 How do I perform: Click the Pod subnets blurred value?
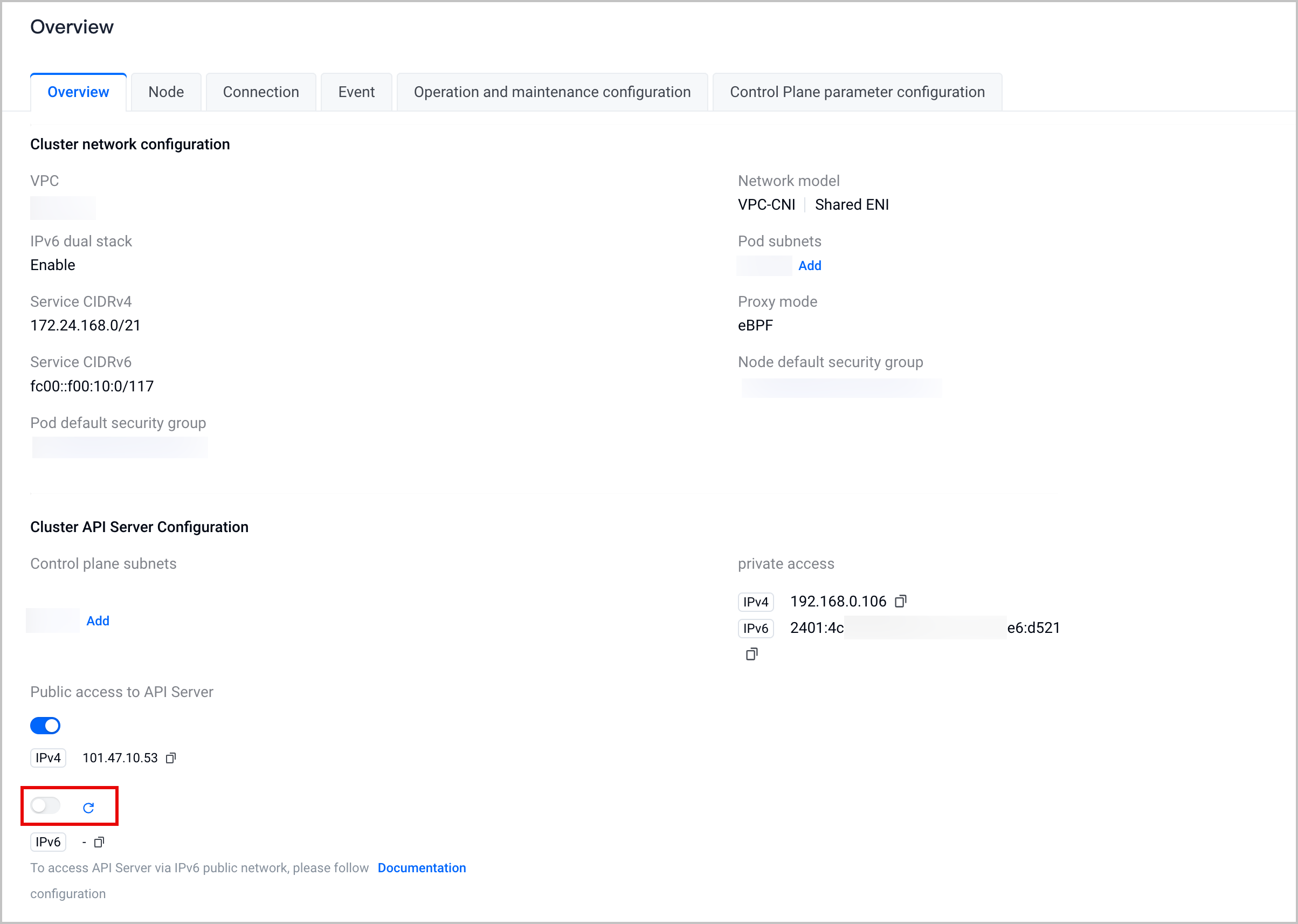click(764, 266)
